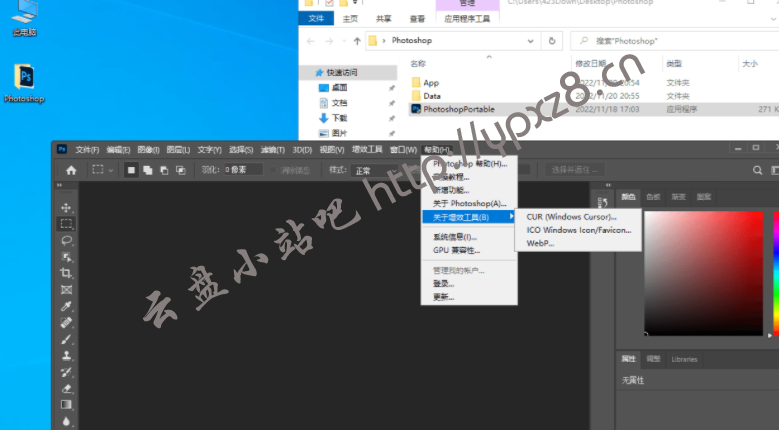The height and width of the screenshot is (430, 779).
Task: Switch to the 调整 adjustments tab
Action: [x=653, y=358]
